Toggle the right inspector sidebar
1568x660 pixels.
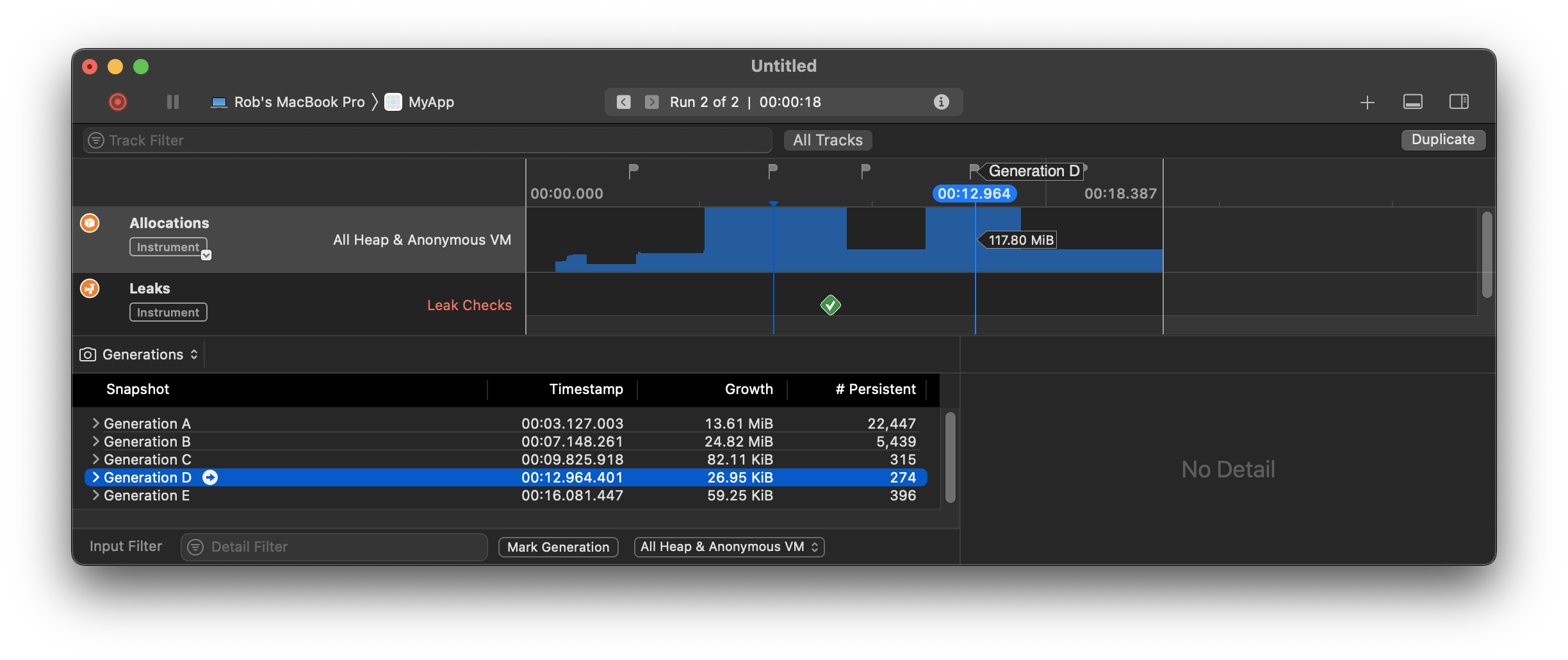coord(1459,102)
